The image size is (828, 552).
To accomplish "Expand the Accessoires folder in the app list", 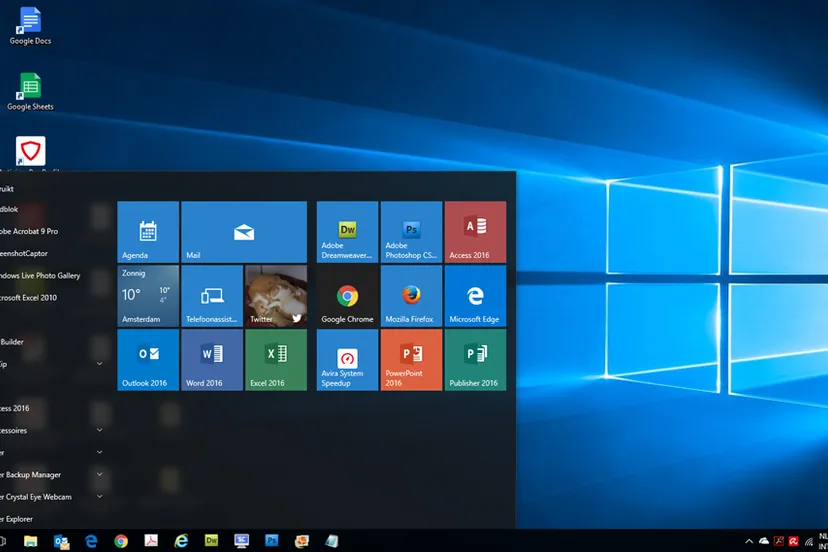I will tap(99, 431).
